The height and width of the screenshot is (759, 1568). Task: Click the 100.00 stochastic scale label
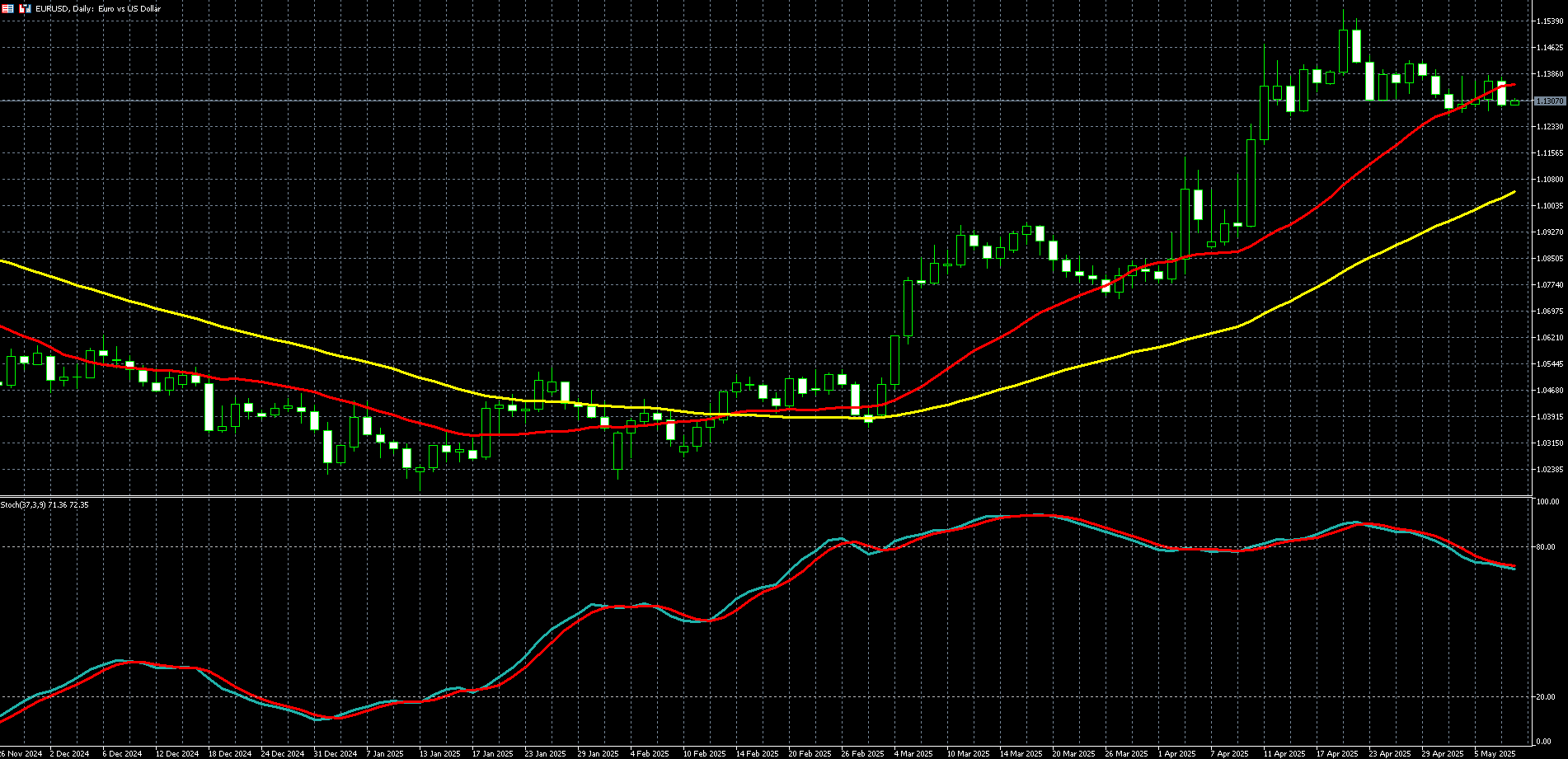click(x=1547, y=502)
